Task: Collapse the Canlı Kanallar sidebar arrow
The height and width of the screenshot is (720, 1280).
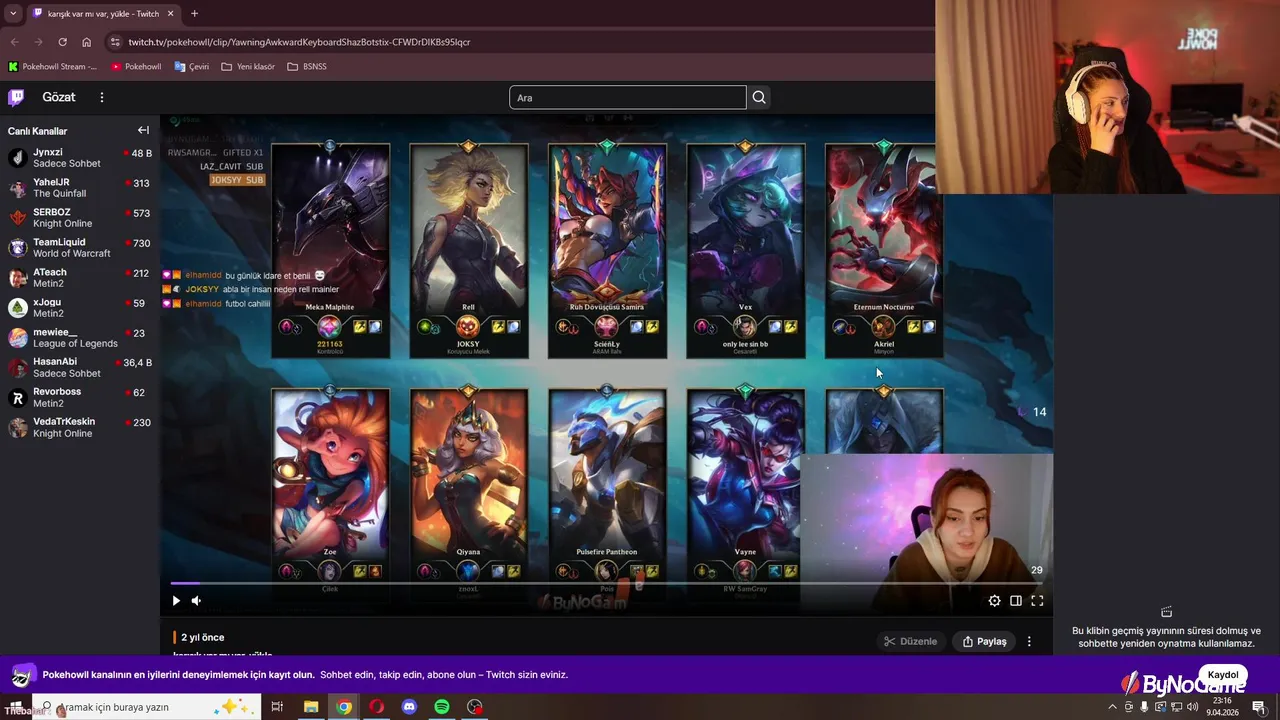Action: [143, 130]
